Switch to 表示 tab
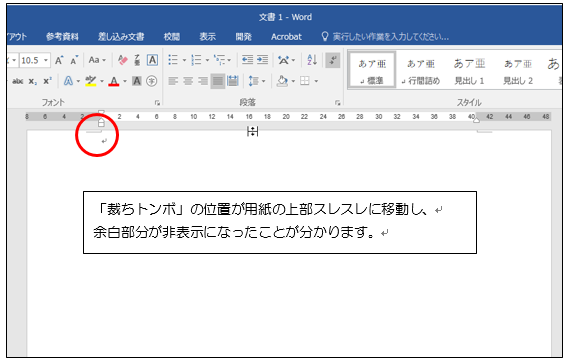Viewport: 567px width, 361px height. click(208, 37)
